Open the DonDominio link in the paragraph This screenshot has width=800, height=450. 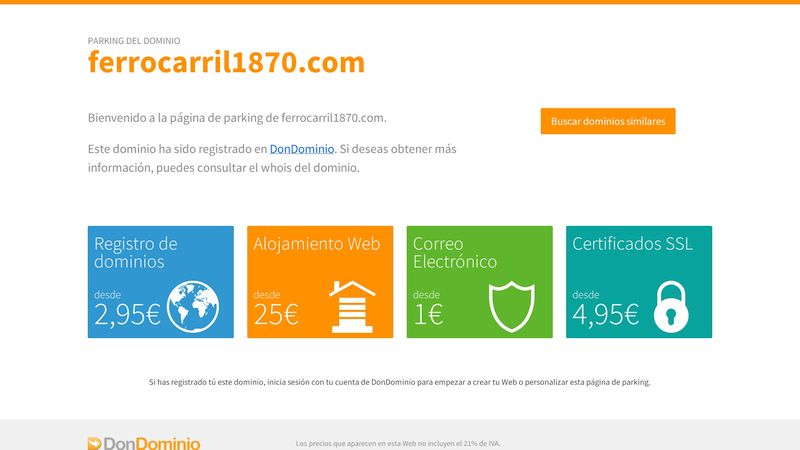point(302,149)
